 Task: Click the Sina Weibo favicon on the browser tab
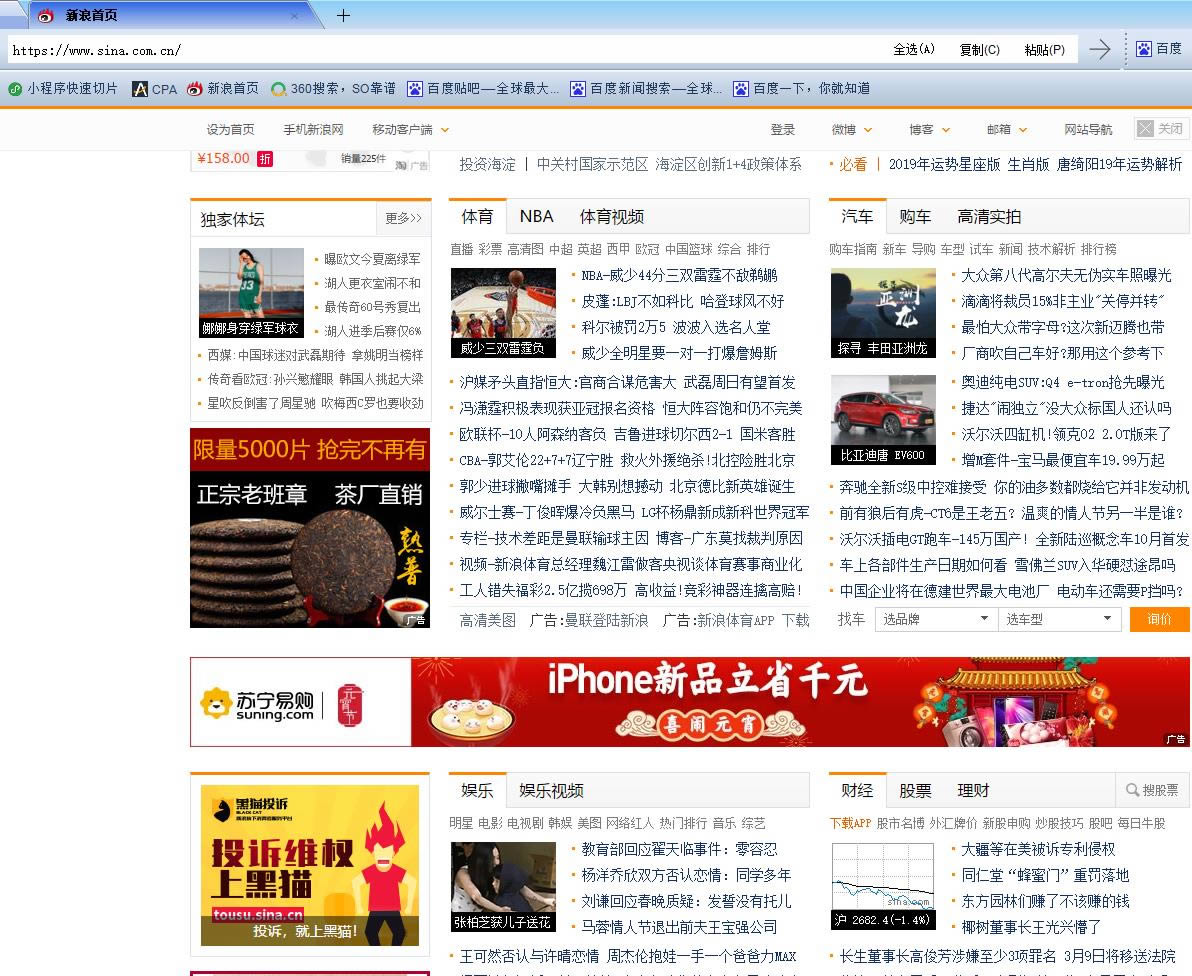46,15
